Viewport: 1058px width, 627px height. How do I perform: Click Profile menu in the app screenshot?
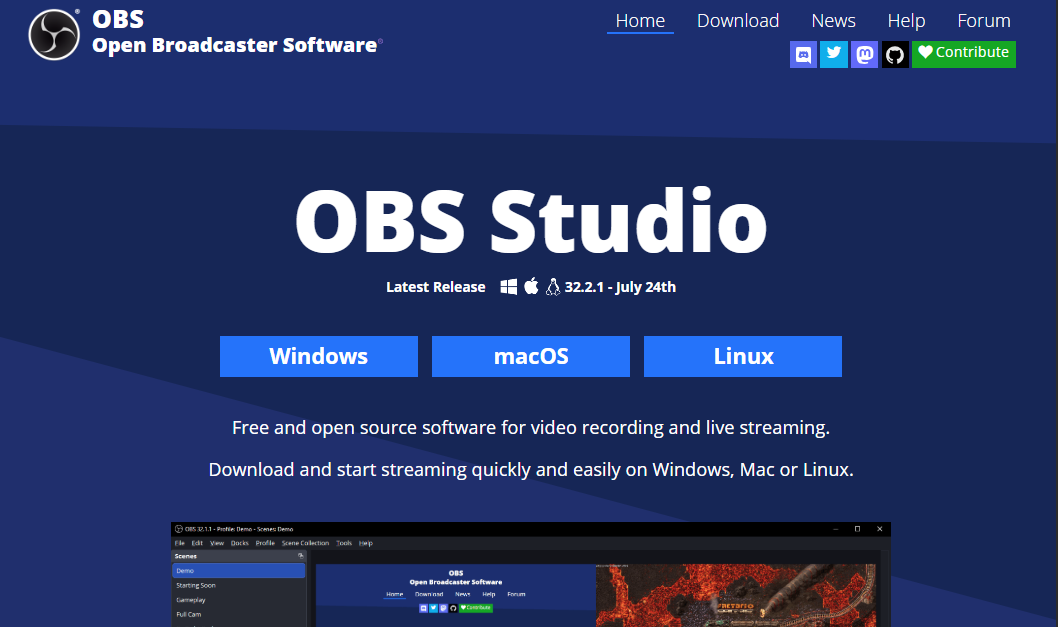point(265,543)
